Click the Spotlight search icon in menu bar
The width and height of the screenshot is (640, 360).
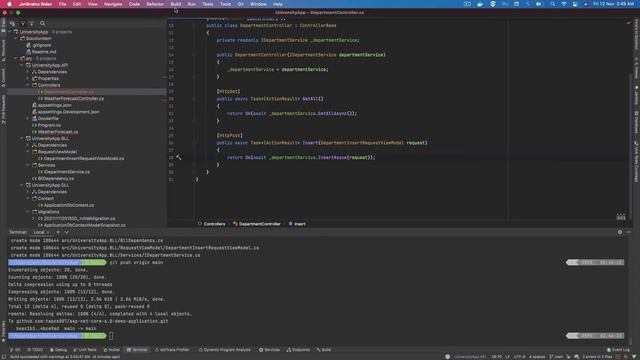553,4
